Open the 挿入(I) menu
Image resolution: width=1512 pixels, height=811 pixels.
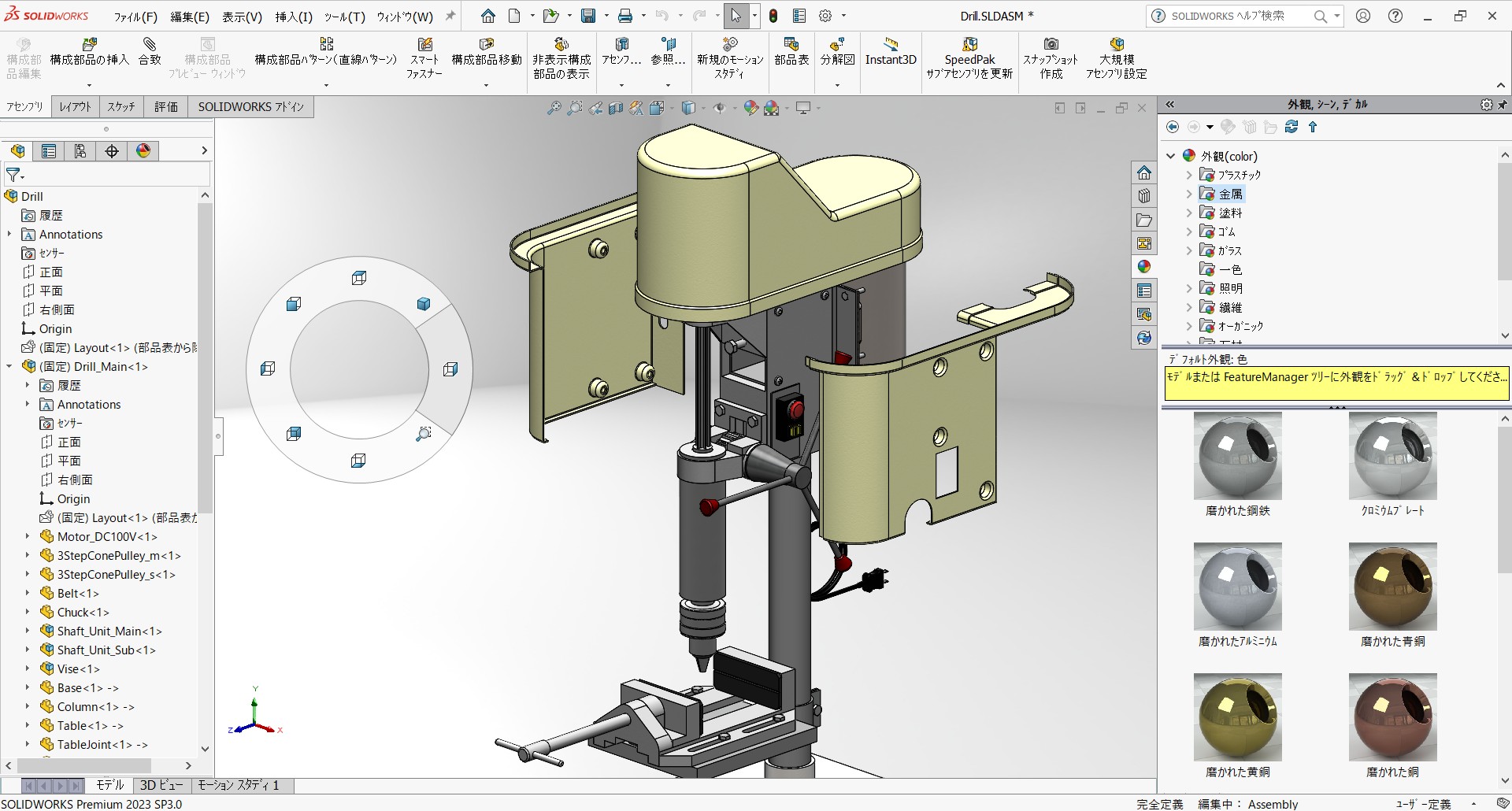click(294, 17)
